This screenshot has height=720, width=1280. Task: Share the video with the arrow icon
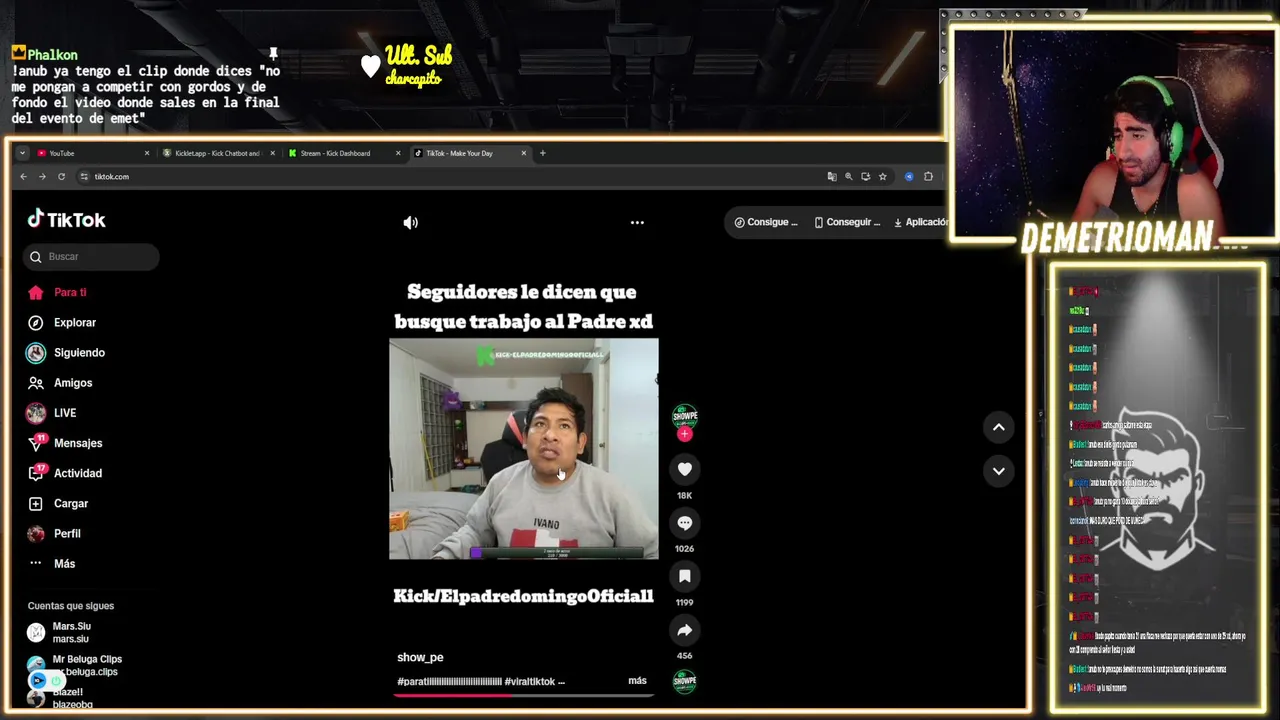pyautogui.click(x=685, y=630)
